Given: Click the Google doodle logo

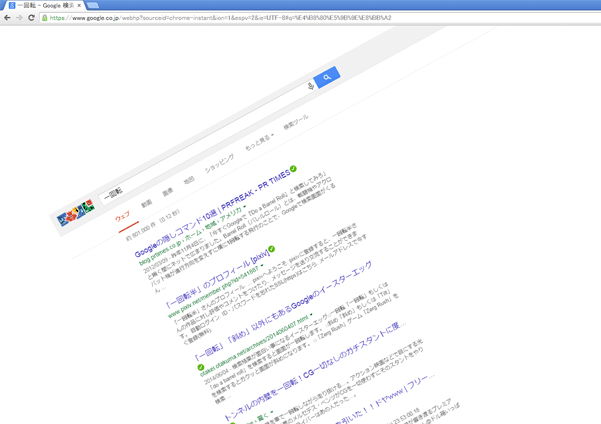Looking at the screenshot, I should [x=76, y=212].
